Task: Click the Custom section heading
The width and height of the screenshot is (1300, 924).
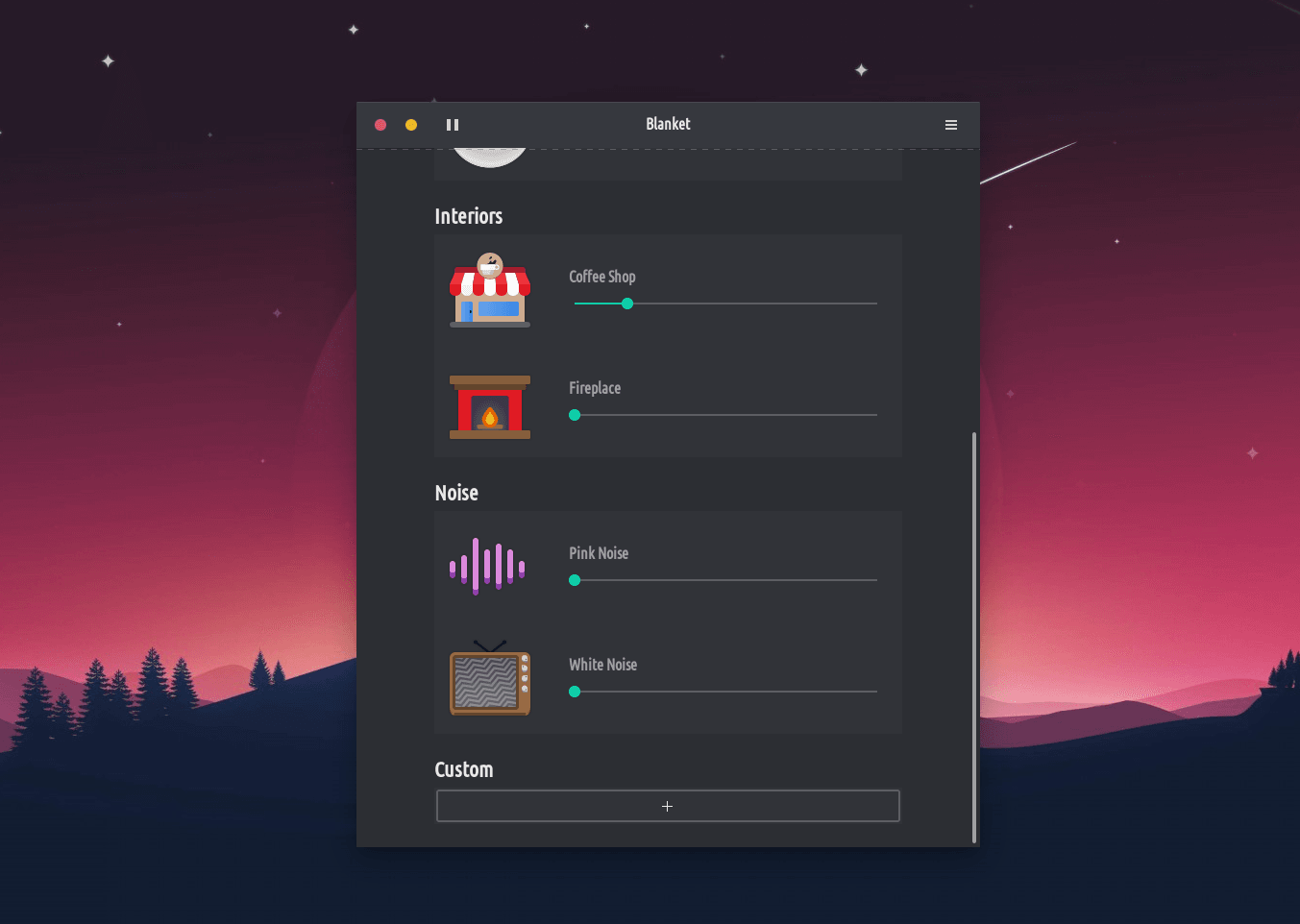Action: (x=464, y=769)
